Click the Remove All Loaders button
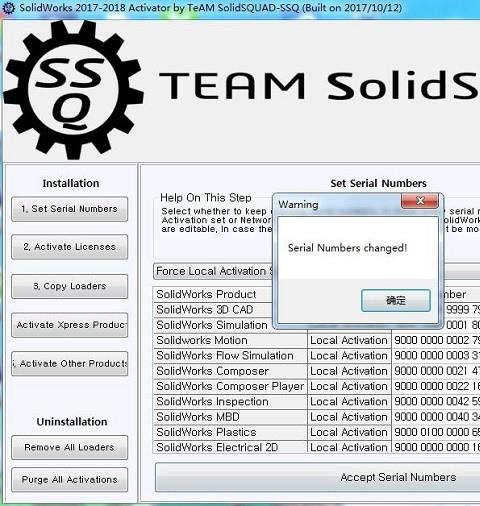The image size is (480, 506). (x=69, y=447)
